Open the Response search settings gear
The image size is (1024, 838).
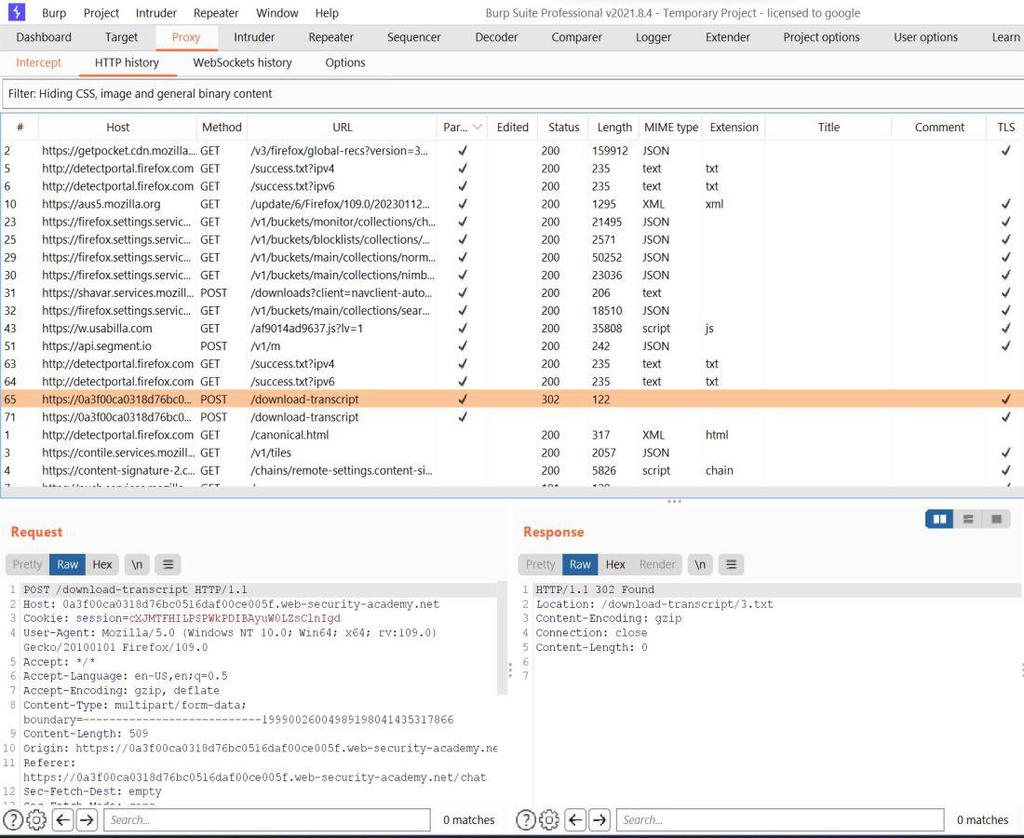click(x=549, y=819)
